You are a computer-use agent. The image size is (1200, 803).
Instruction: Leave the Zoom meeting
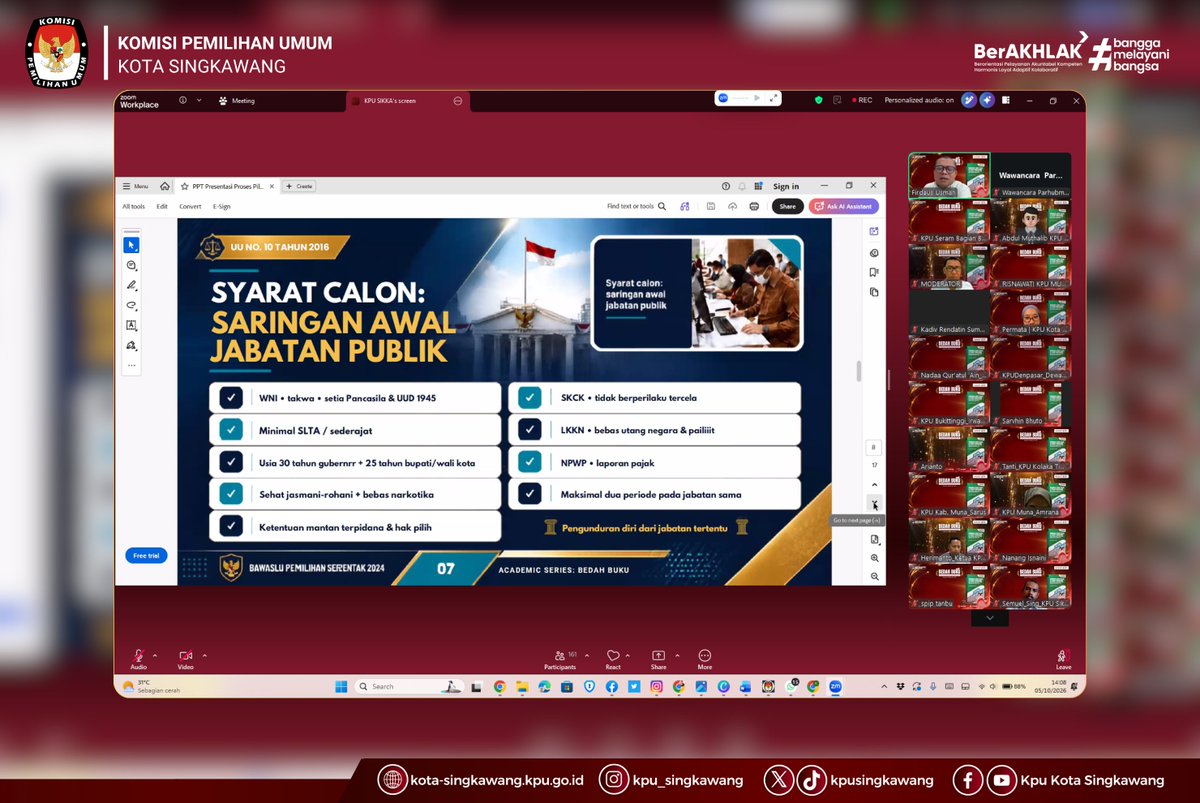click(x=1063, y=659)
